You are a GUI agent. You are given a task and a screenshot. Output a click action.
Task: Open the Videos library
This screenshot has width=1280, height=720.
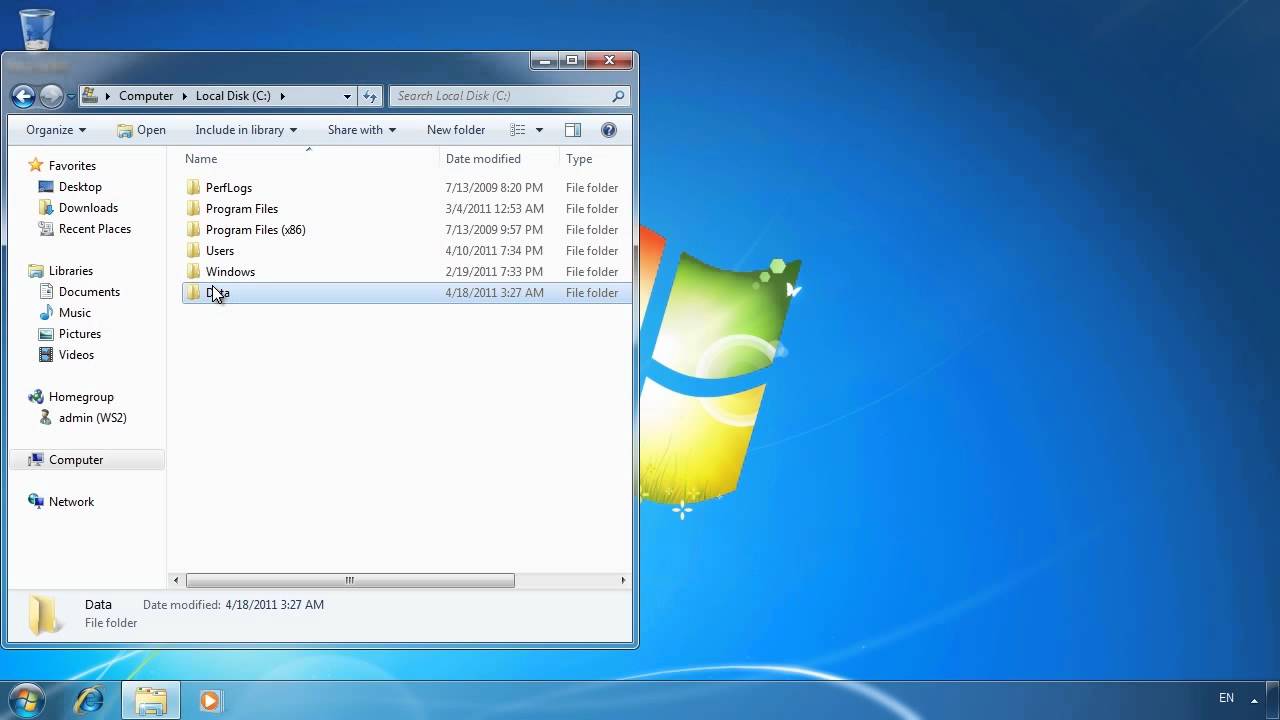click(76, 355)
